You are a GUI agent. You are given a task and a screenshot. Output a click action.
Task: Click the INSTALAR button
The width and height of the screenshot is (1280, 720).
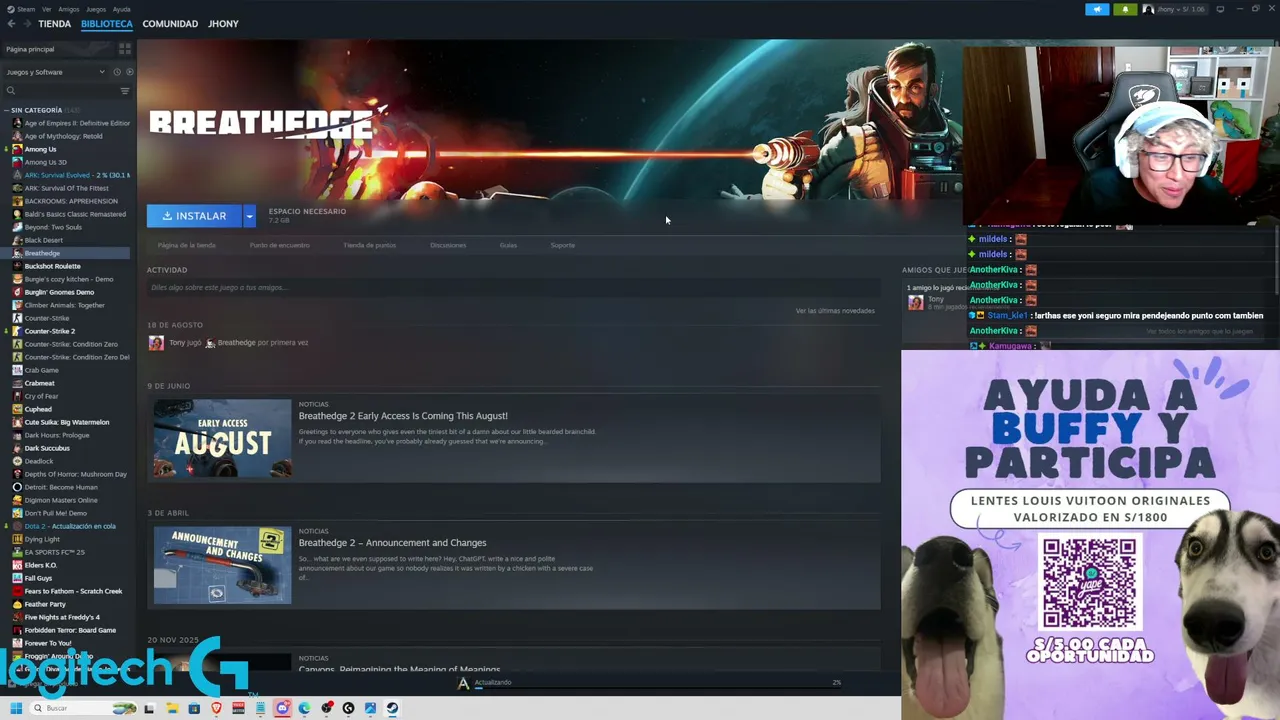tap(195, 216)
